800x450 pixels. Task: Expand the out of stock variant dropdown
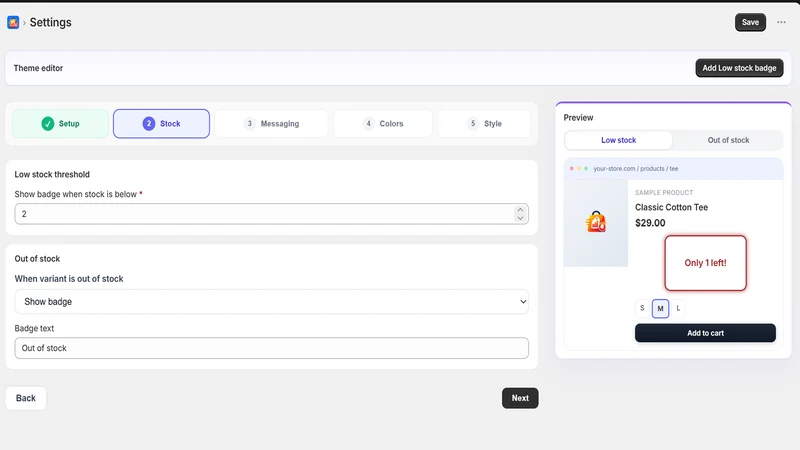[271, 302]
